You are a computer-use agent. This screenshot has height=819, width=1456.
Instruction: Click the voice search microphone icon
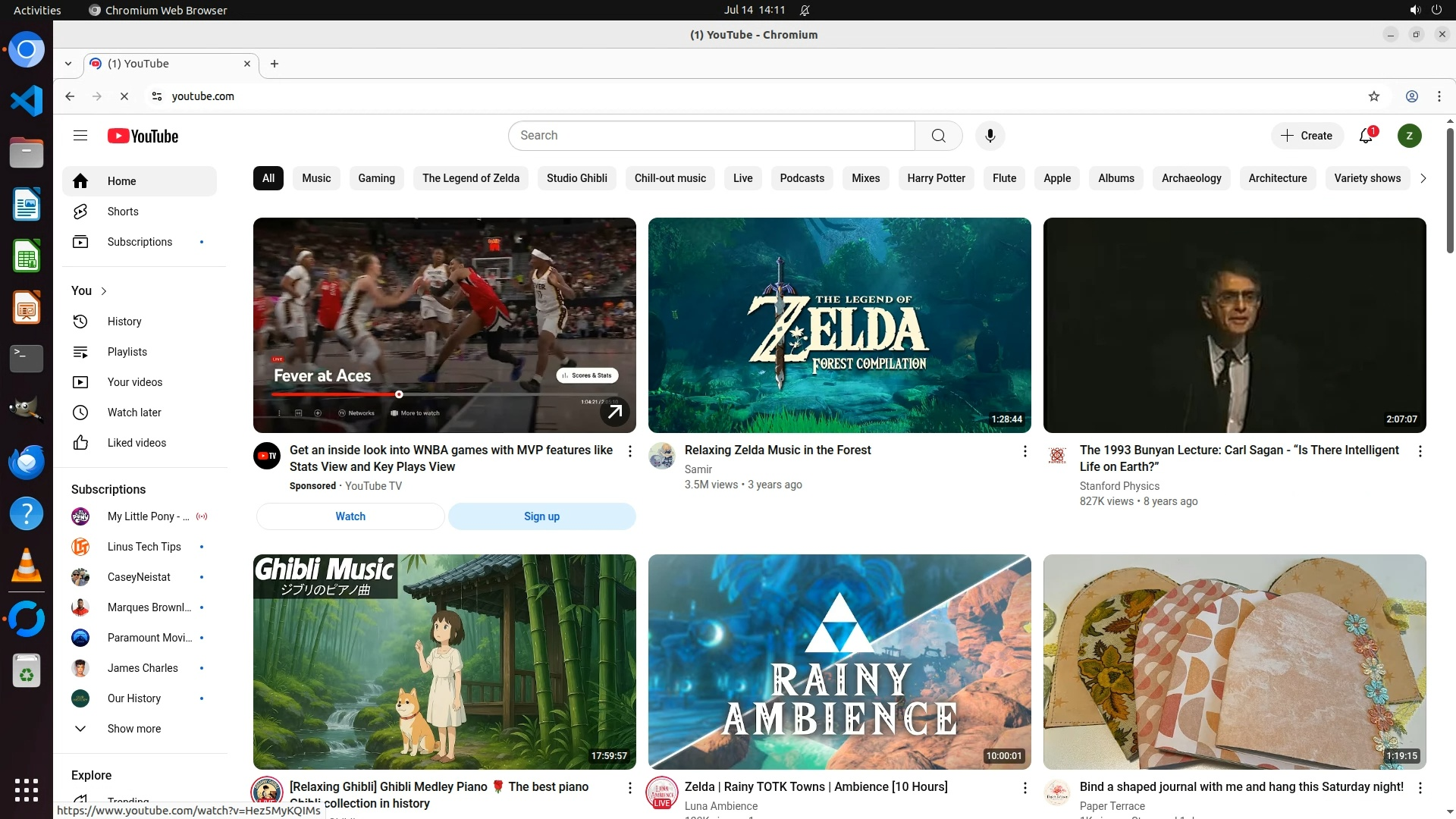point(990,136)
